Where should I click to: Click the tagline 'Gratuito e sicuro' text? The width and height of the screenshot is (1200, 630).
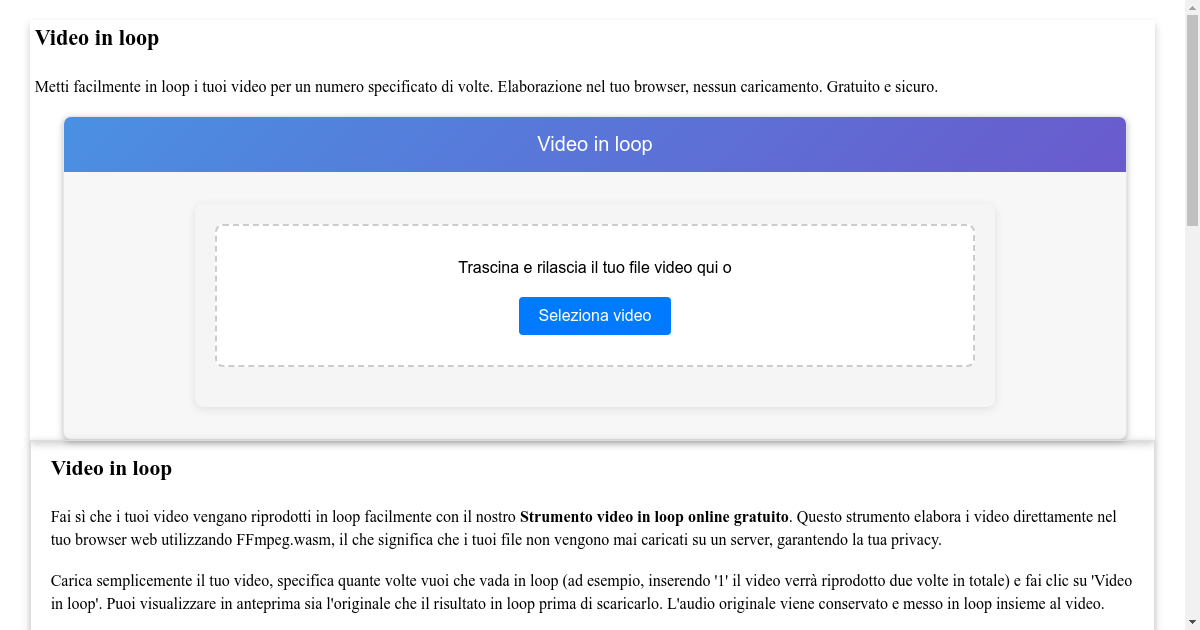click(x=883, y=87)
